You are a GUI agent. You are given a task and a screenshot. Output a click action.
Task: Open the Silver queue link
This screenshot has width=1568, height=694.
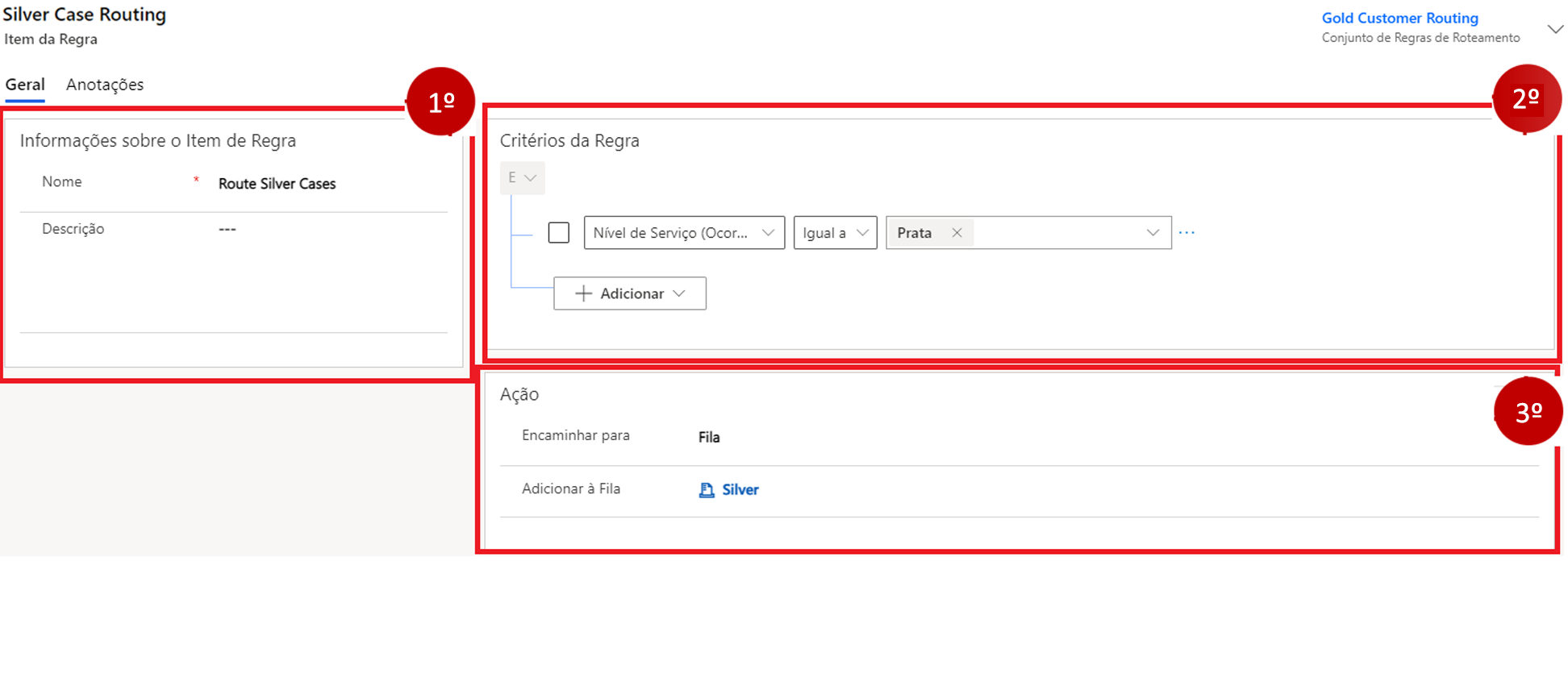(740, 490)
